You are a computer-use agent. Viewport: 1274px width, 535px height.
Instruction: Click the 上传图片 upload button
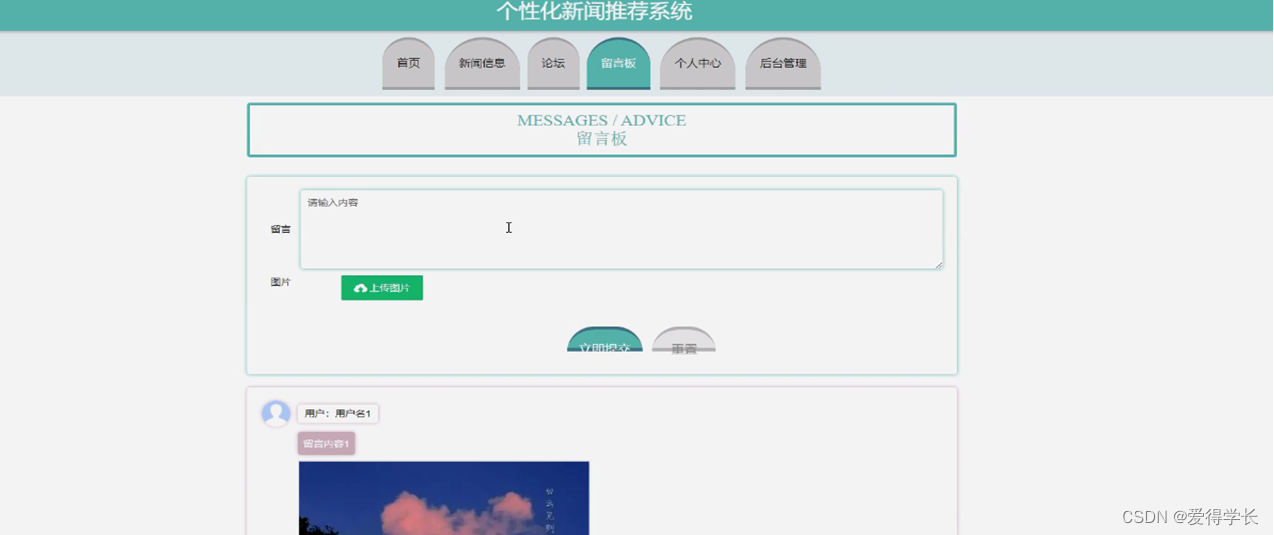[x=382, y=288]
